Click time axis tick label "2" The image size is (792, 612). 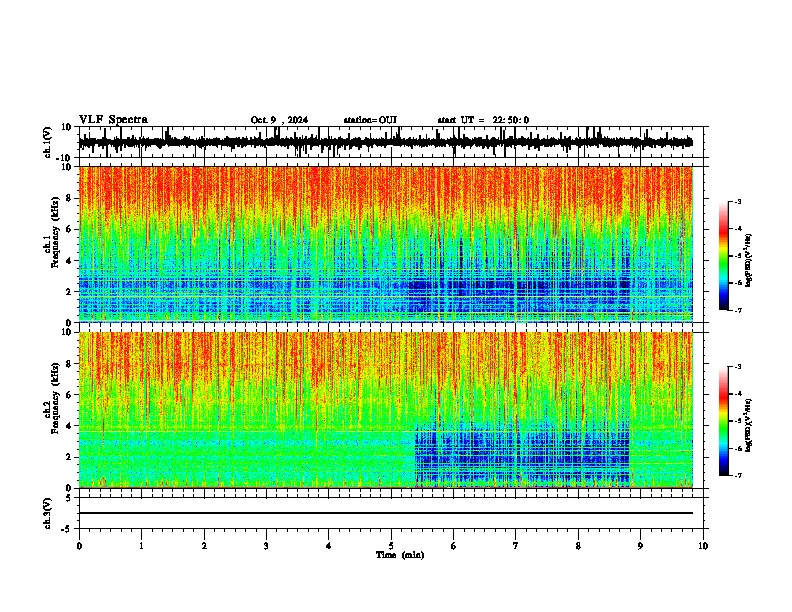(x=204, y=546)
